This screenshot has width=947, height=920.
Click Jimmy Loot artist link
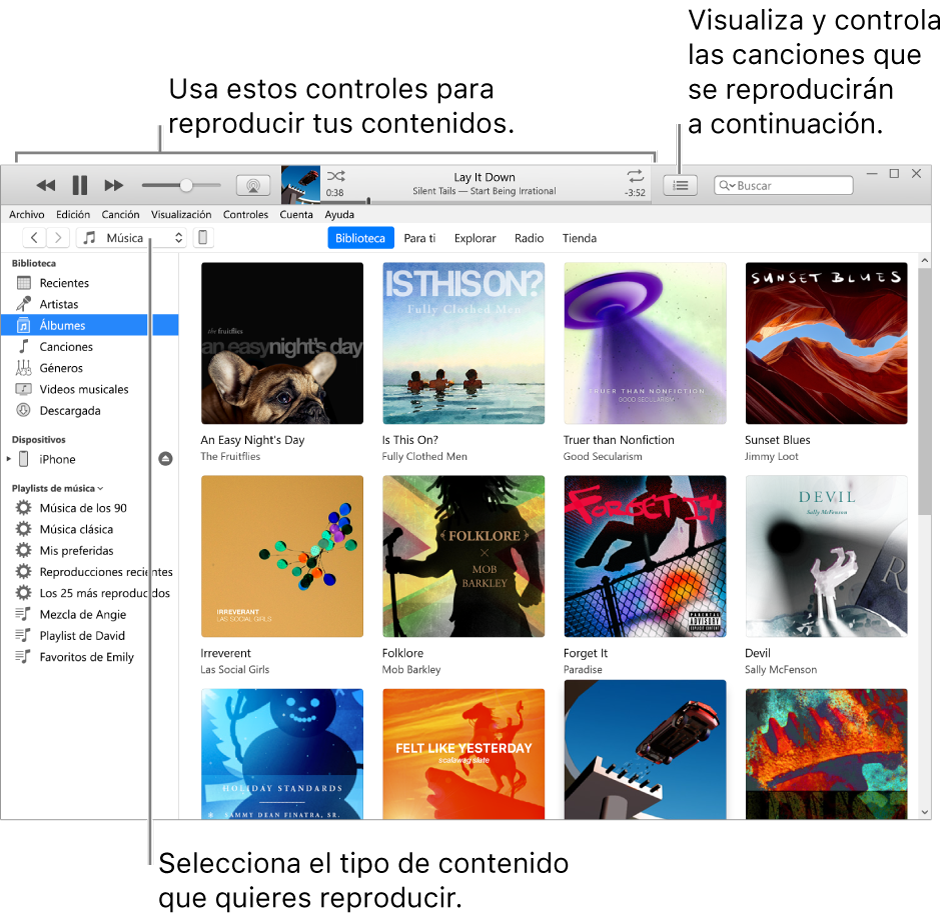[771, 457]
